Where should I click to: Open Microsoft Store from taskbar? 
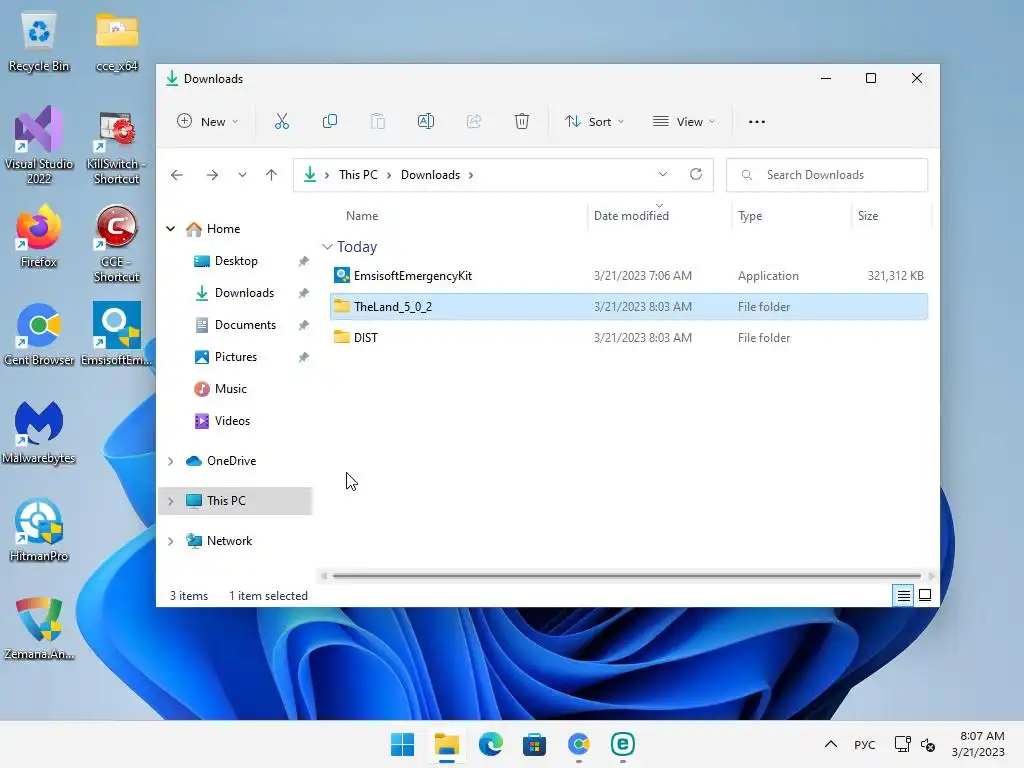click(534, 744)
